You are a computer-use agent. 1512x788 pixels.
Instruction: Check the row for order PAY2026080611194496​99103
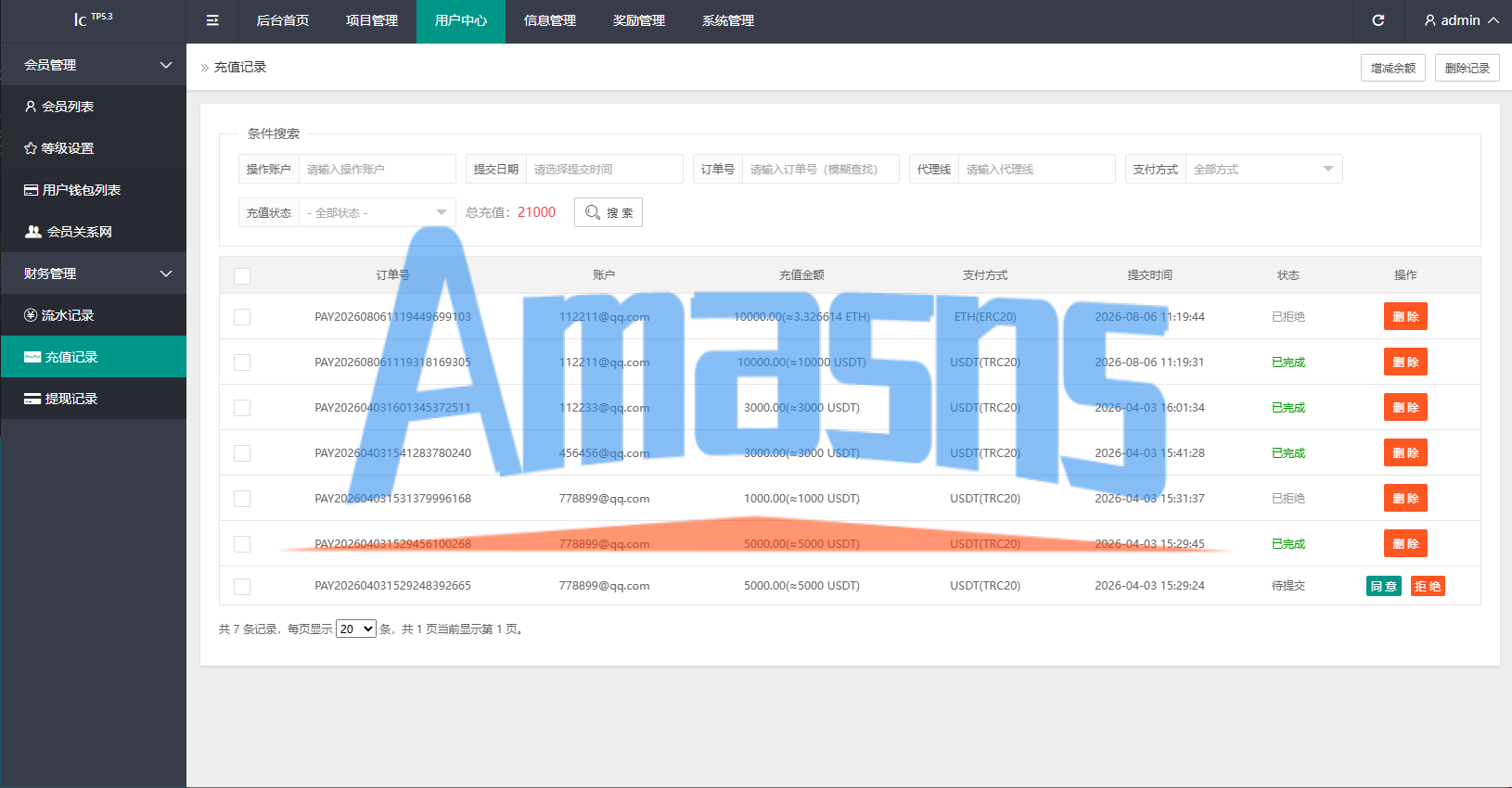tap(242, 317)
